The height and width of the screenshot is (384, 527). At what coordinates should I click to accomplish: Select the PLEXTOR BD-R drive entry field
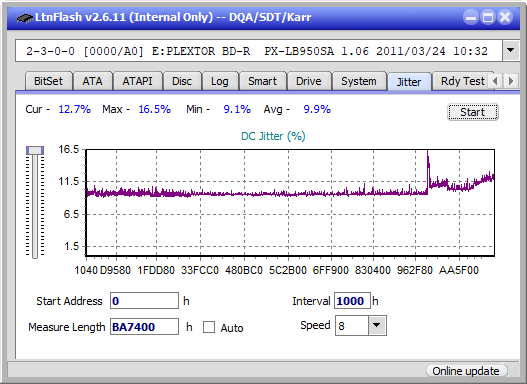pos(259,51)
